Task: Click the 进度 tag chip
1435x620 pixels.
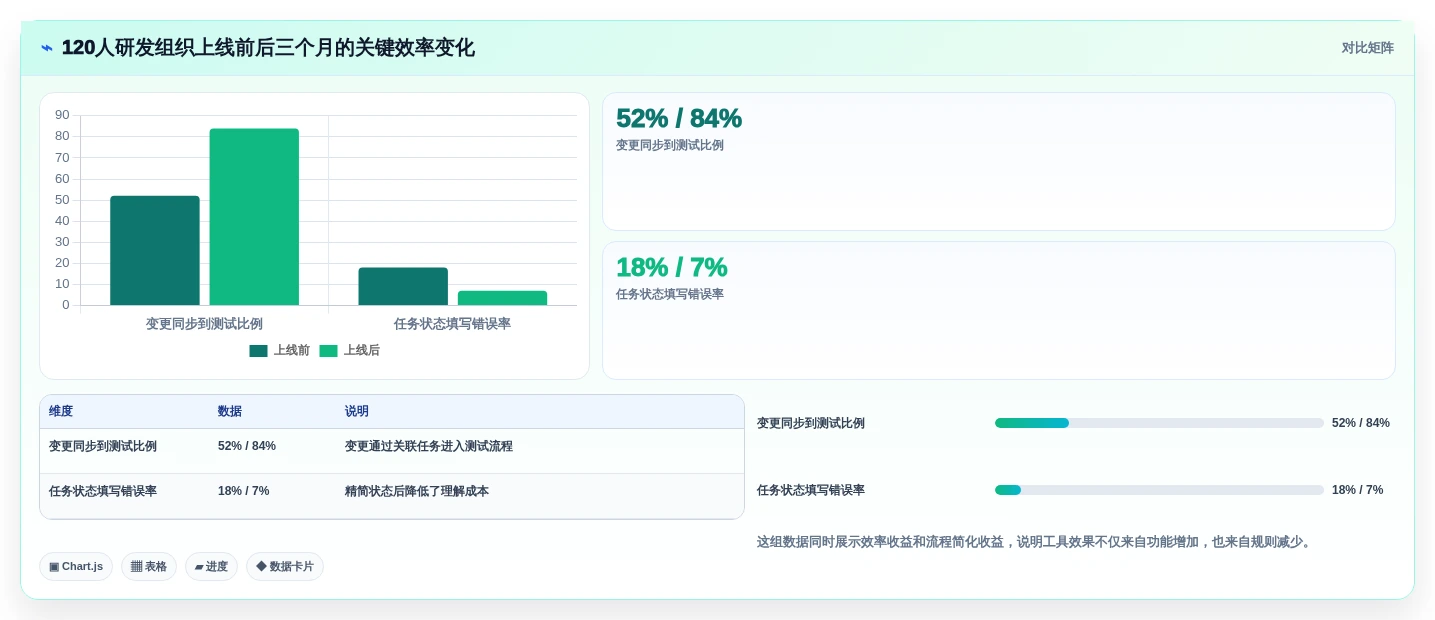Action: (x=211, y=567)
